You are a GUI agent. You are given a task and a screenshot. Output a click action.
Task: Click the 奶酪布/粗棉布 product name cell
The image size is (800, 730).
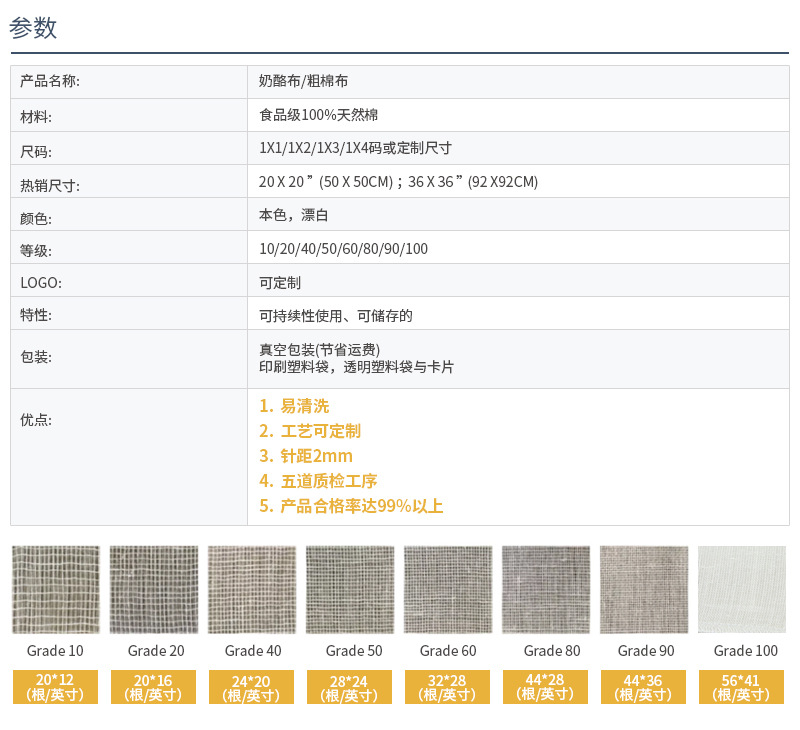pos(303,81)
